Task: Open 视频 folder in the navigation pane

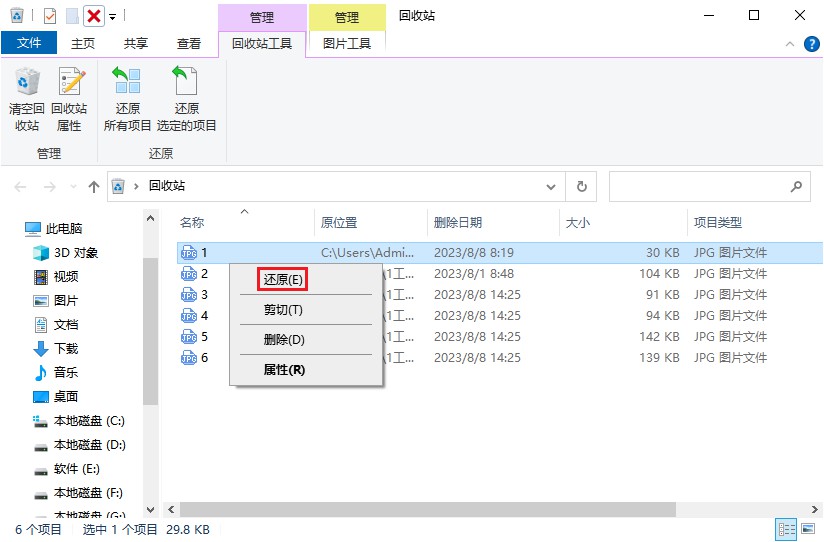Action: point(56,277)
